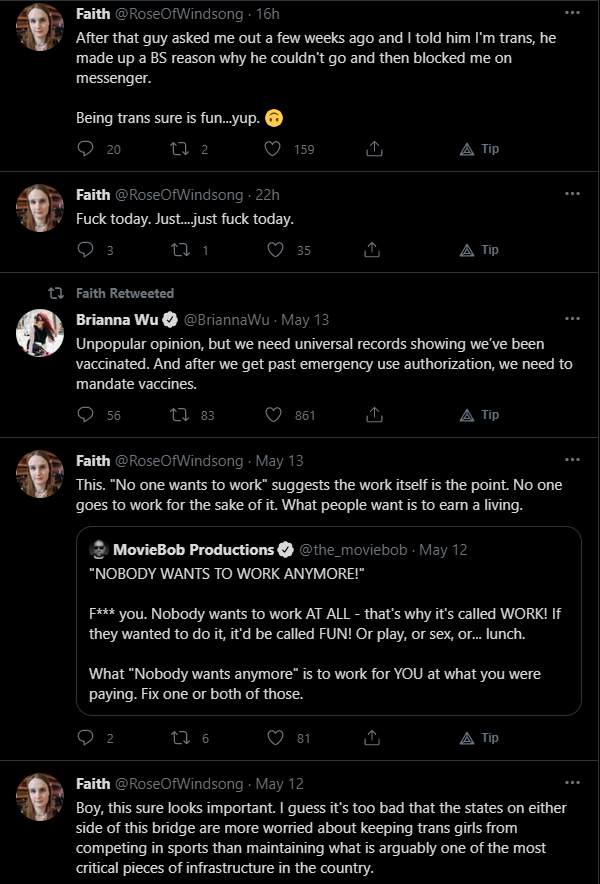Screen dimensions: 600x884
Task: Open the quoted MovieBob Productions tweet
Action: (329, 621)
